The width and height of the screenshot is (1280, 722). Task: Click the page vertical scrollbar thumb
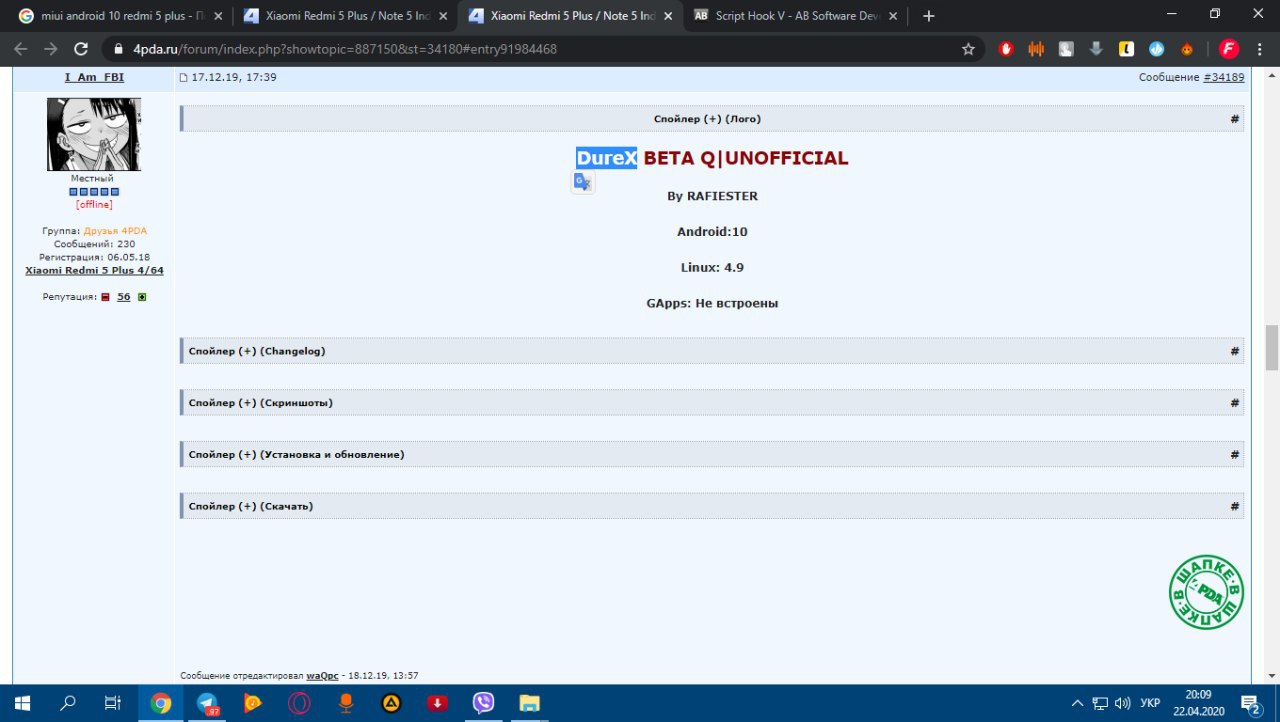click(1272, 347)
